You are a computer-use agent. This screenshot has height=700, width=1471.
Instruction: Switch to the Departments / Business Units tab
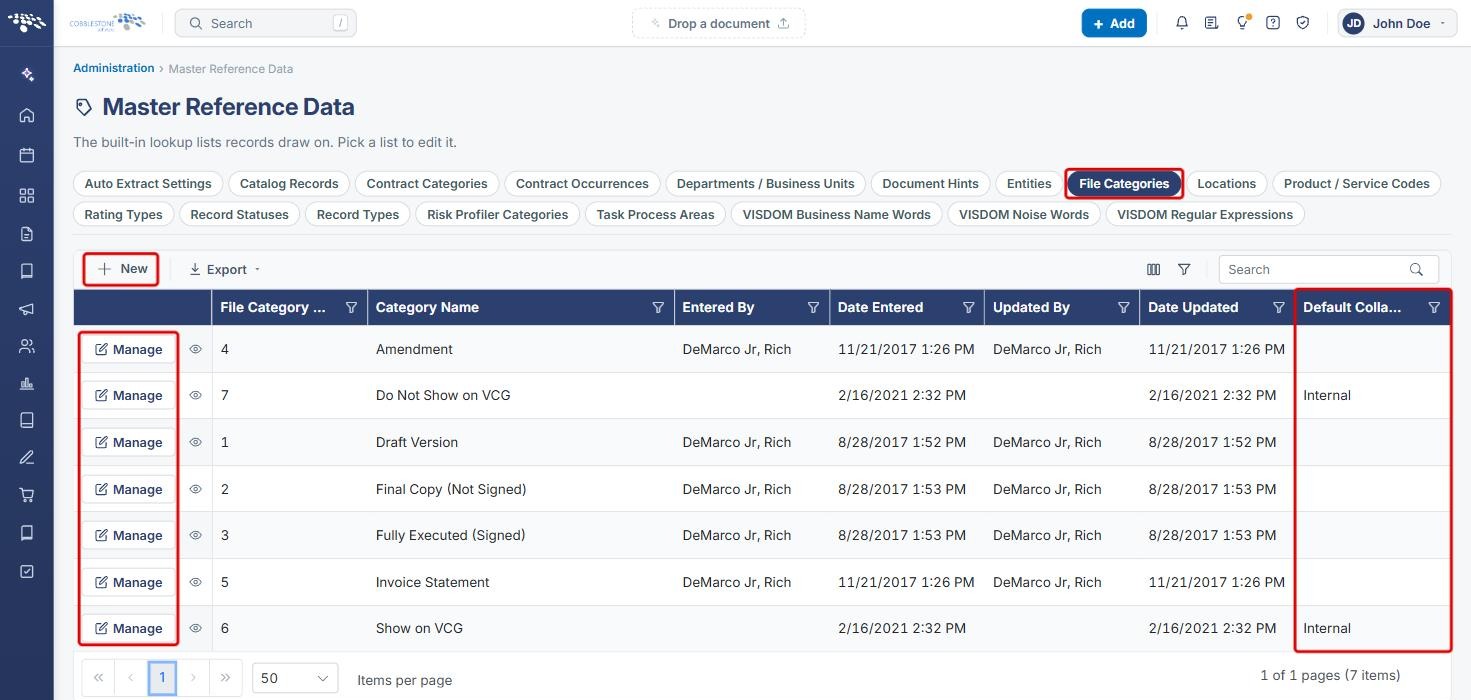tap(765, 184)
